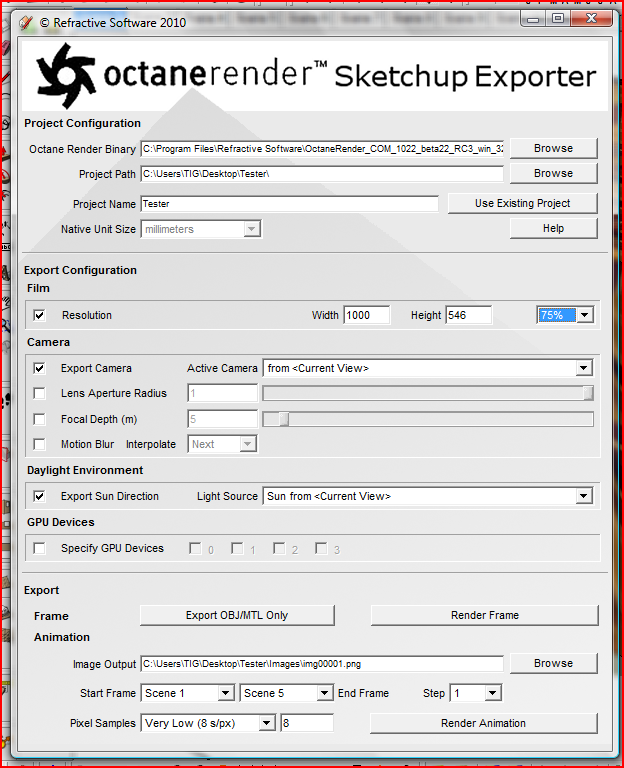Browse for the Project Path
This screenshot has width=624, height=768.
tap(553, 173)
